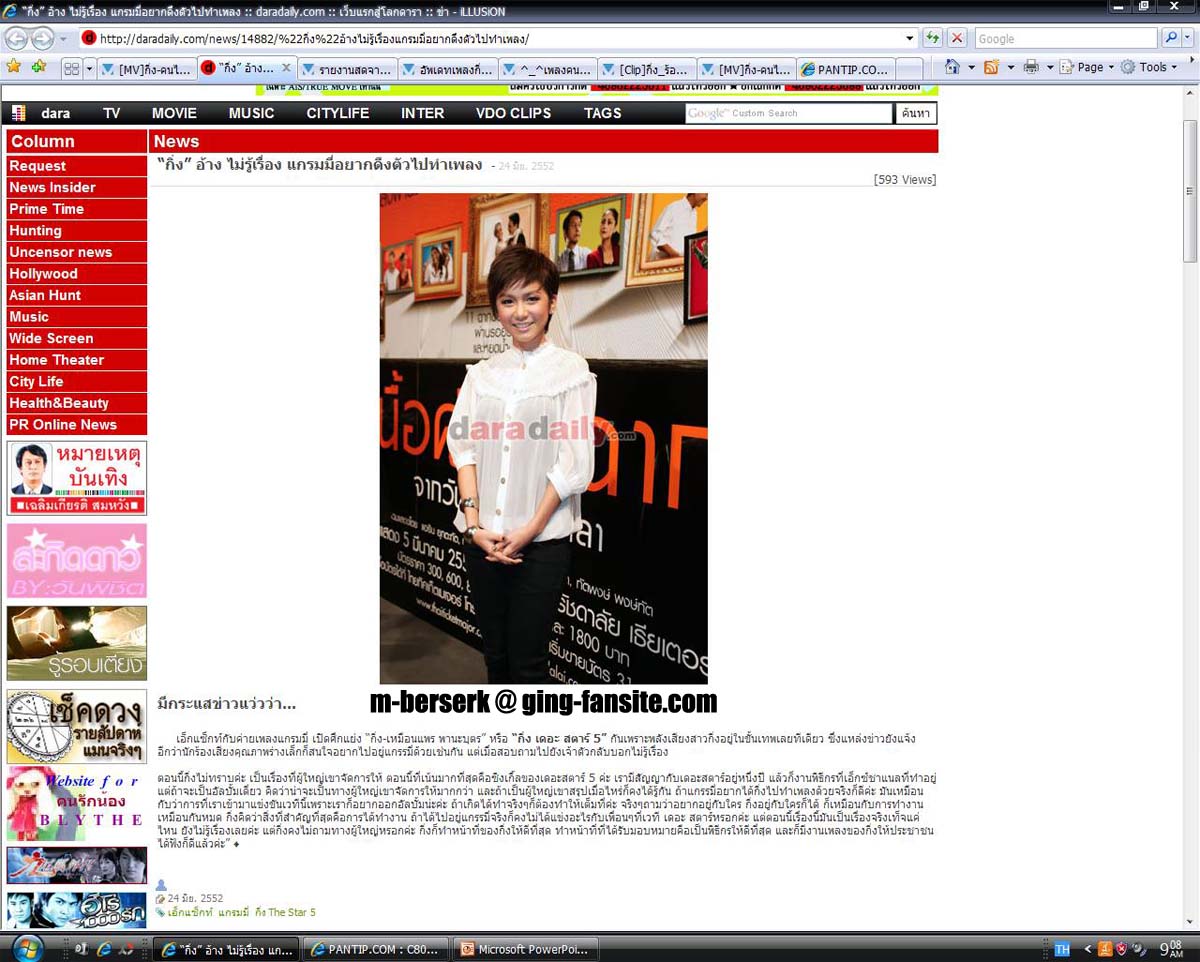The width and height of the screenshot is (1200, 962).
Task: Click the Add to Favorites star-plus icon
Action: (x=39, y=67)
